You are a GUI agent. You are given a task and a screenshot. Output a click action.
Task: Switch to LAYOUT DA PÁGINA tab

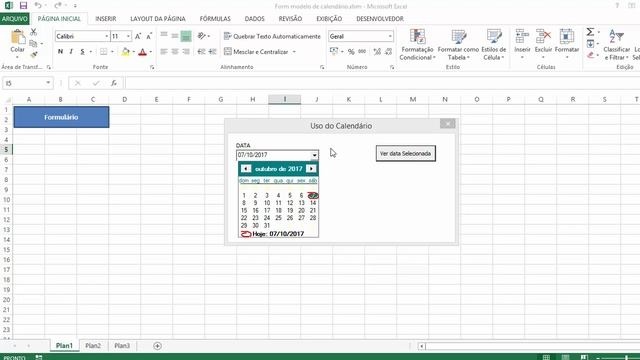(x=158, y=19)
